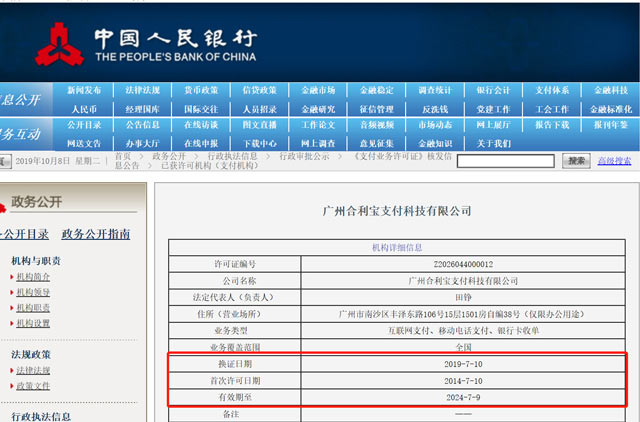Open 下载中心 navigation item

(x=260, y=144)
